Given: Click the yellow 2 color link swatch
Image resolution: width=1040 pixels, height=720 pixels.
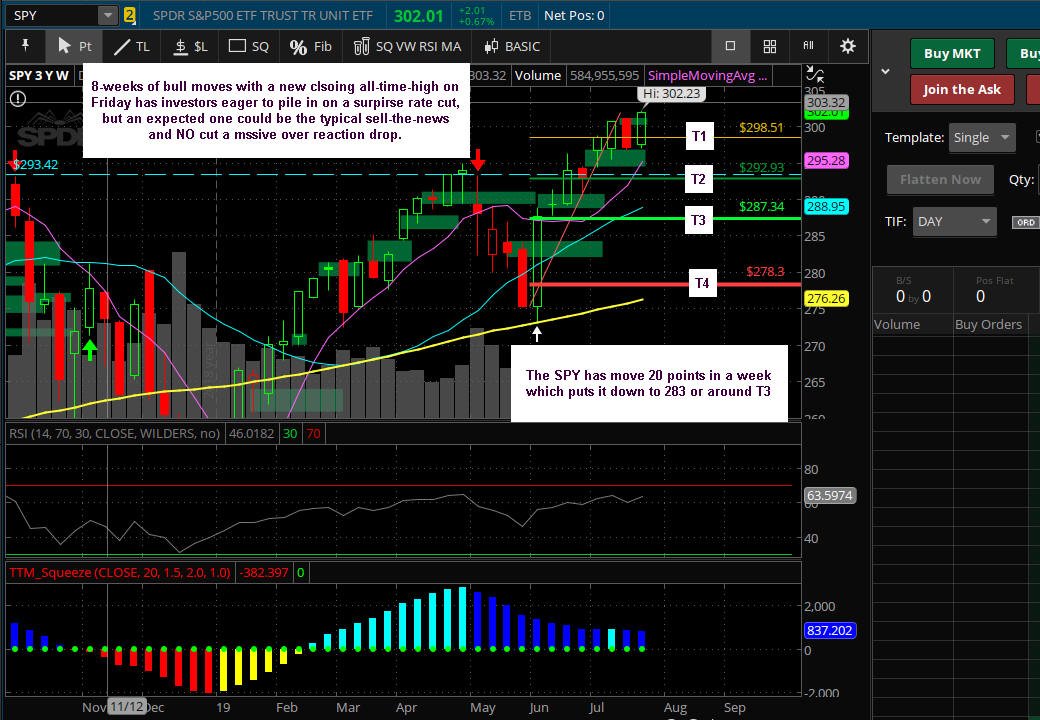Looking at the screenshot, I should pos(129,15).
